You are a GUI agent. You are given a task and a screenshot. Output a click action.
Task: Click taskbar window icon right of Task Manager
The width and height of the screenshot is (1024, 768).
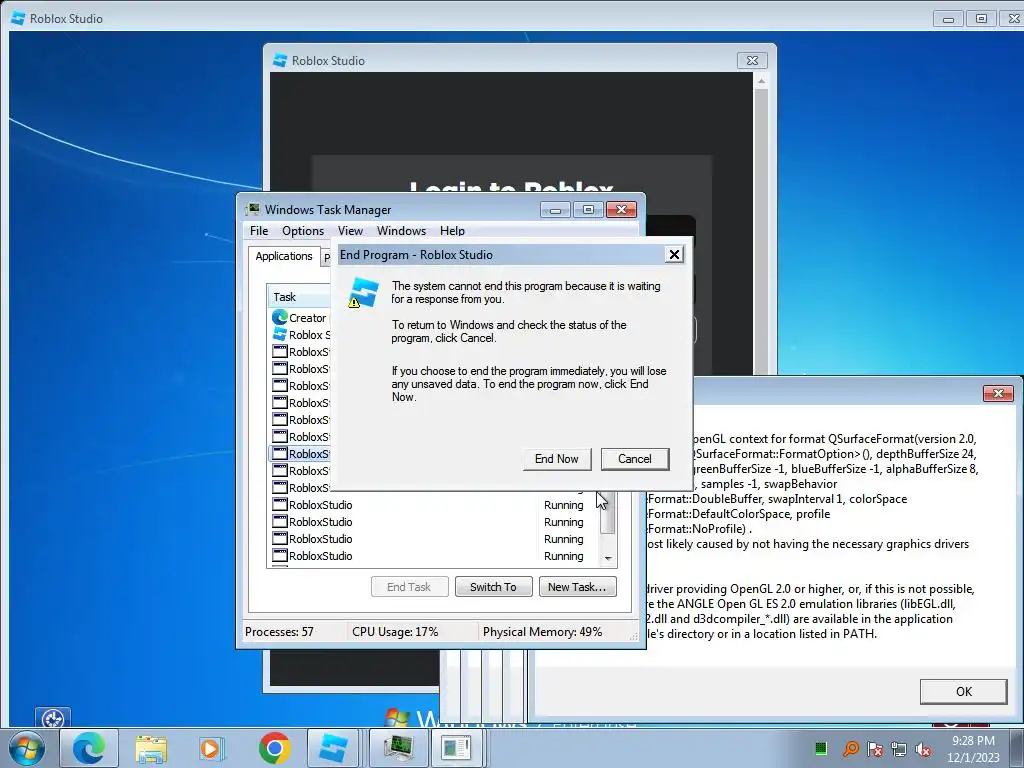point(456,748)
